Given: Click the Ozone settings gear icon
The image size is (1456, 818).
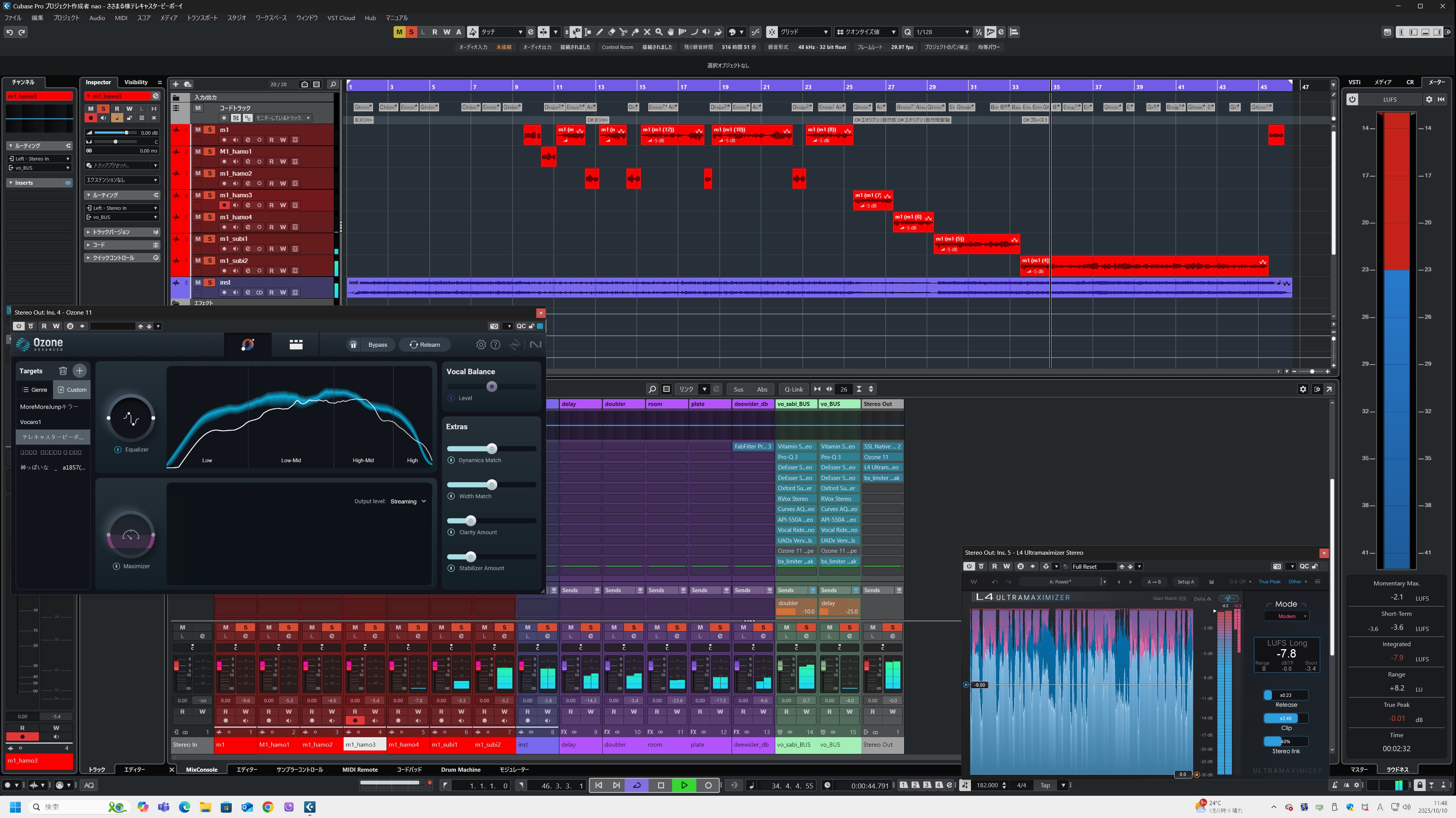Looking at the screenshot, I should [x=481, y=344].
